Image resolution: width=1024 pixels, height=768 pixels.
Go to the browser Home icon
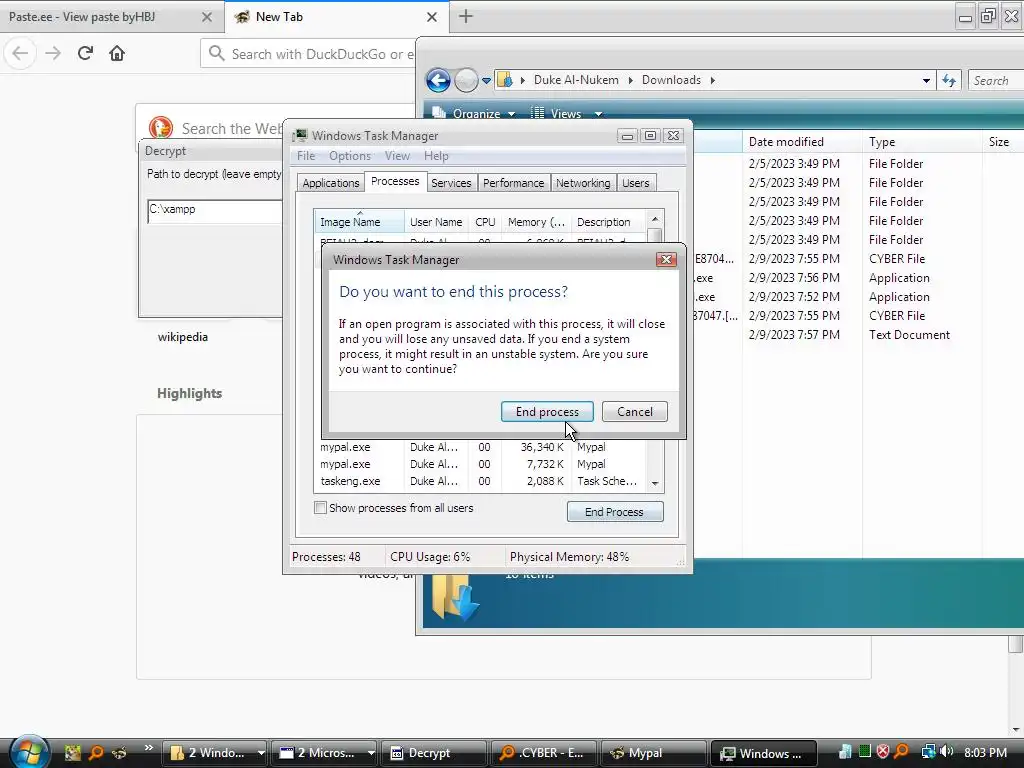tap(117, 53)
